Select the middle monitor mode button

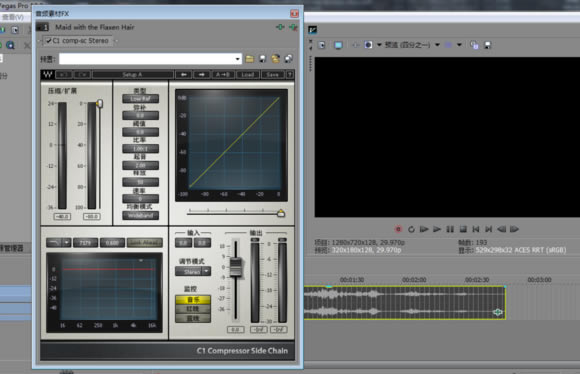(x=193, y=309)
